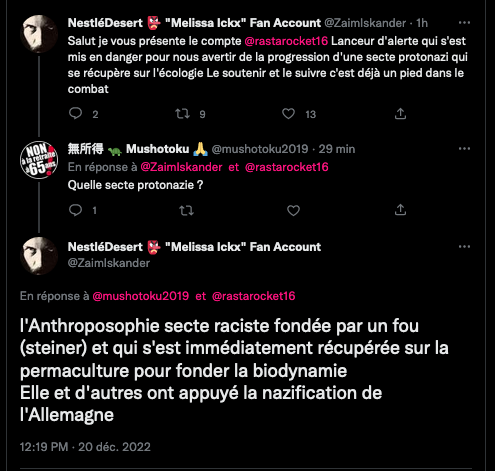495x471 pixels.
Task: Open more options on the main tweet
Action: tap(464, 247)
